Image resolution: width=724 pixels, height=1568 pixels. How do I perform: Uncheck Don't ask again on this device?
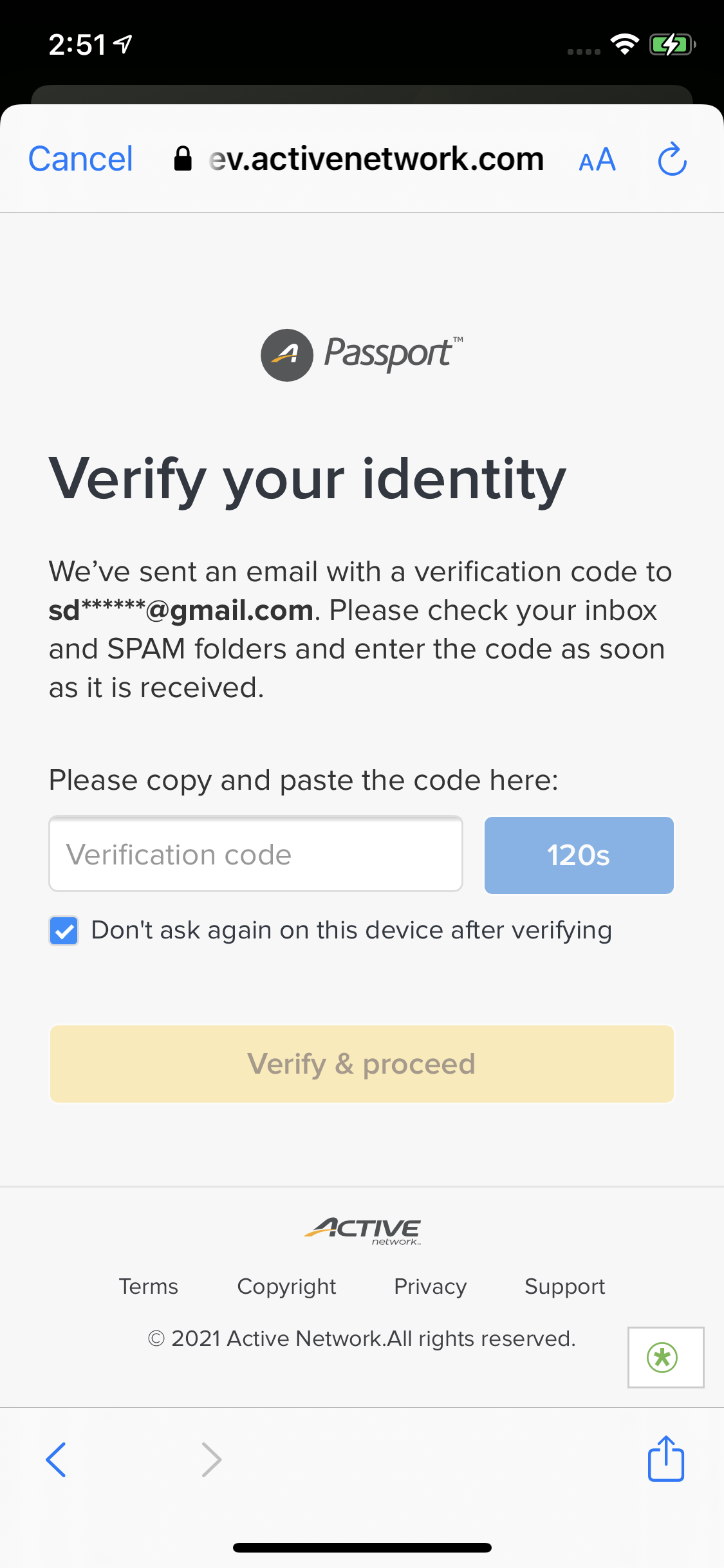(64, 931)
